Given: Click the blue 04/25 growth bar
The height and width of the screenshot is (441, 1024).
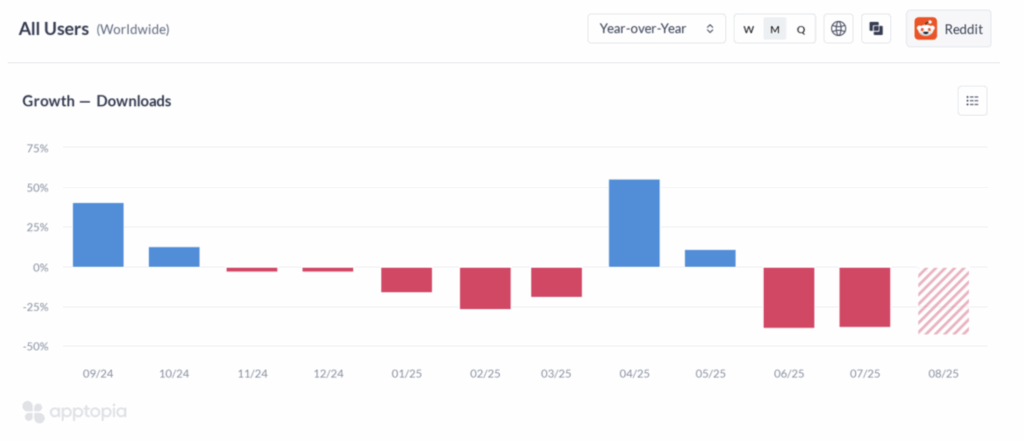Looking at the screenshot, I should click(634, 223).
